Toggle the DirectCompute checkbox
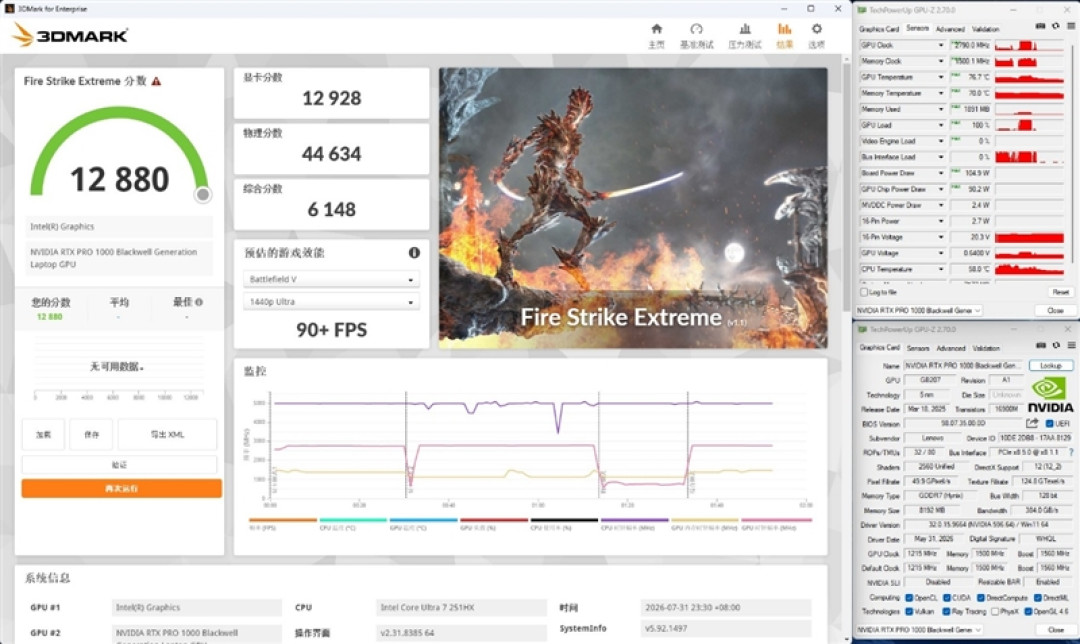 (x=982, y=598)
